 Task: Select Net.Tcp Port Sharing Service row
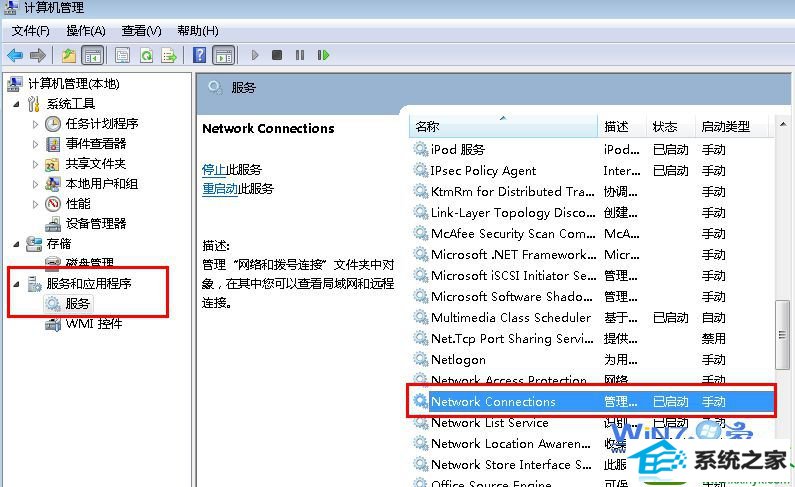coord(592,339)
